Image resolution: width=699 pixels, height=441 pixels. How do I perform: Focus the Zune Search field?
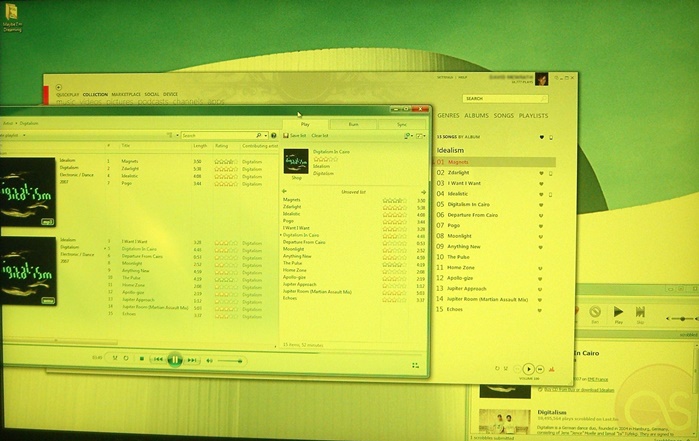(505, 99)
